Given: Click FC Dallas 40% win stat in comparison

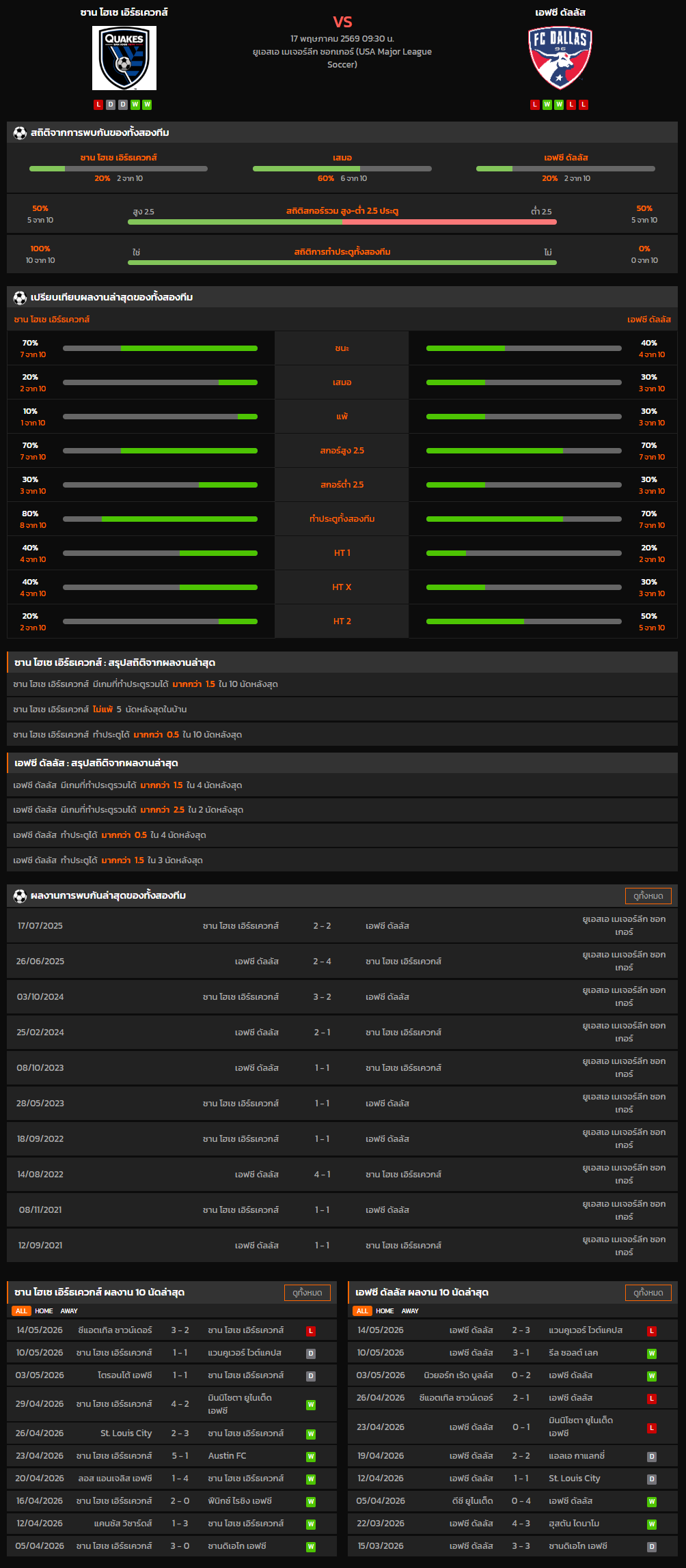Looking at the screenshot, I should (x=651, y=348).
